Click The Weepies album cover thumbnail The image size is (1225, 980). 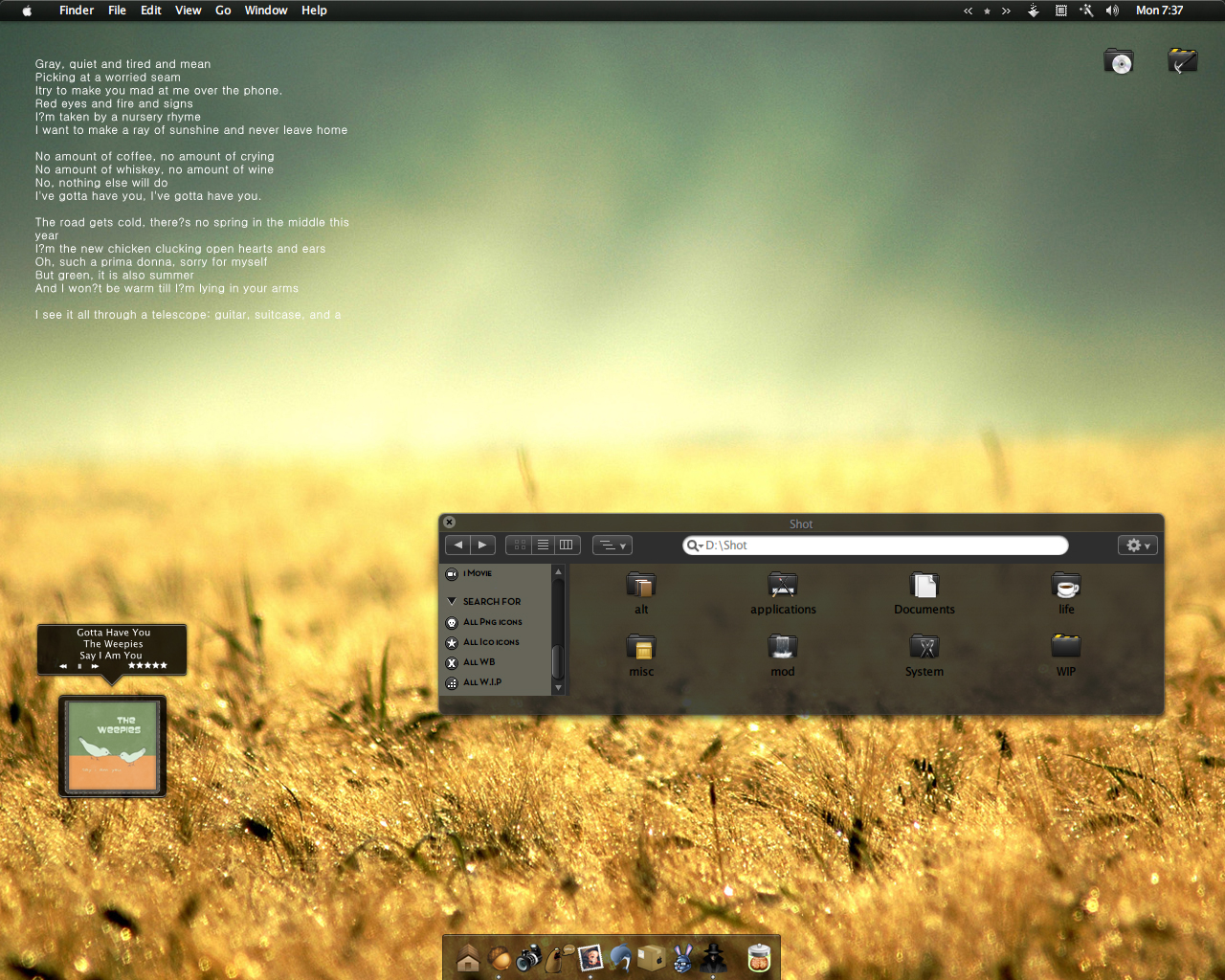point(113,746)
